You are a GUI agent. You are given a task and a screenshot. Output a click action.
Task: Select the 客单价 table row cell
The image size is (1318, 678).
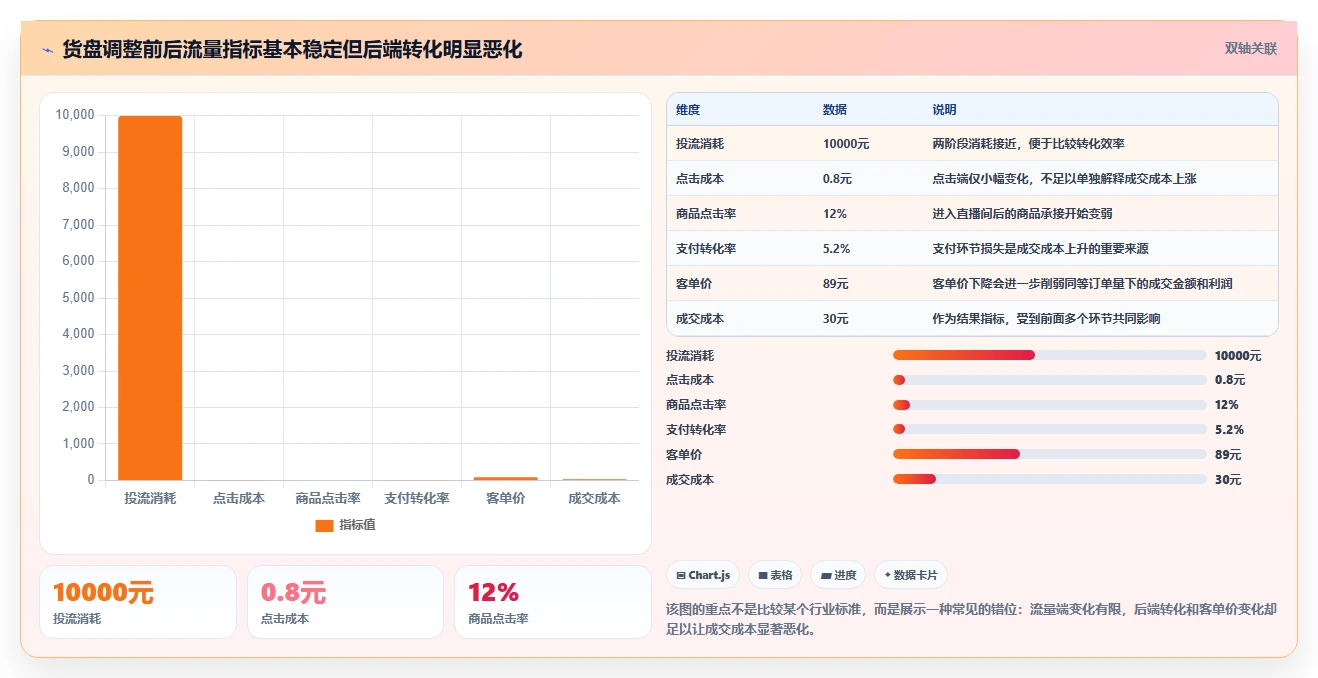(694, 284)
